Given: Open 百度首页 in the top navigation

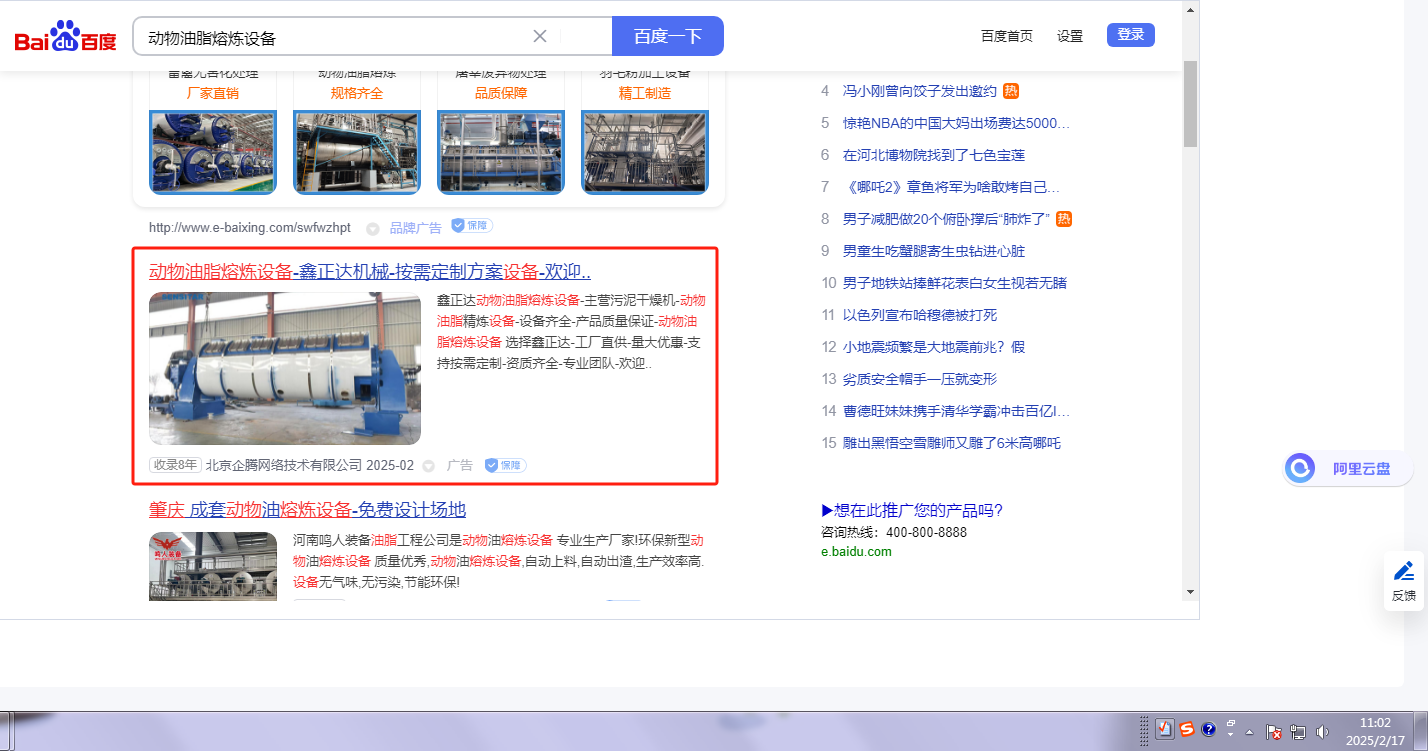Looking at the screenshot, I should coord(1007,36).
